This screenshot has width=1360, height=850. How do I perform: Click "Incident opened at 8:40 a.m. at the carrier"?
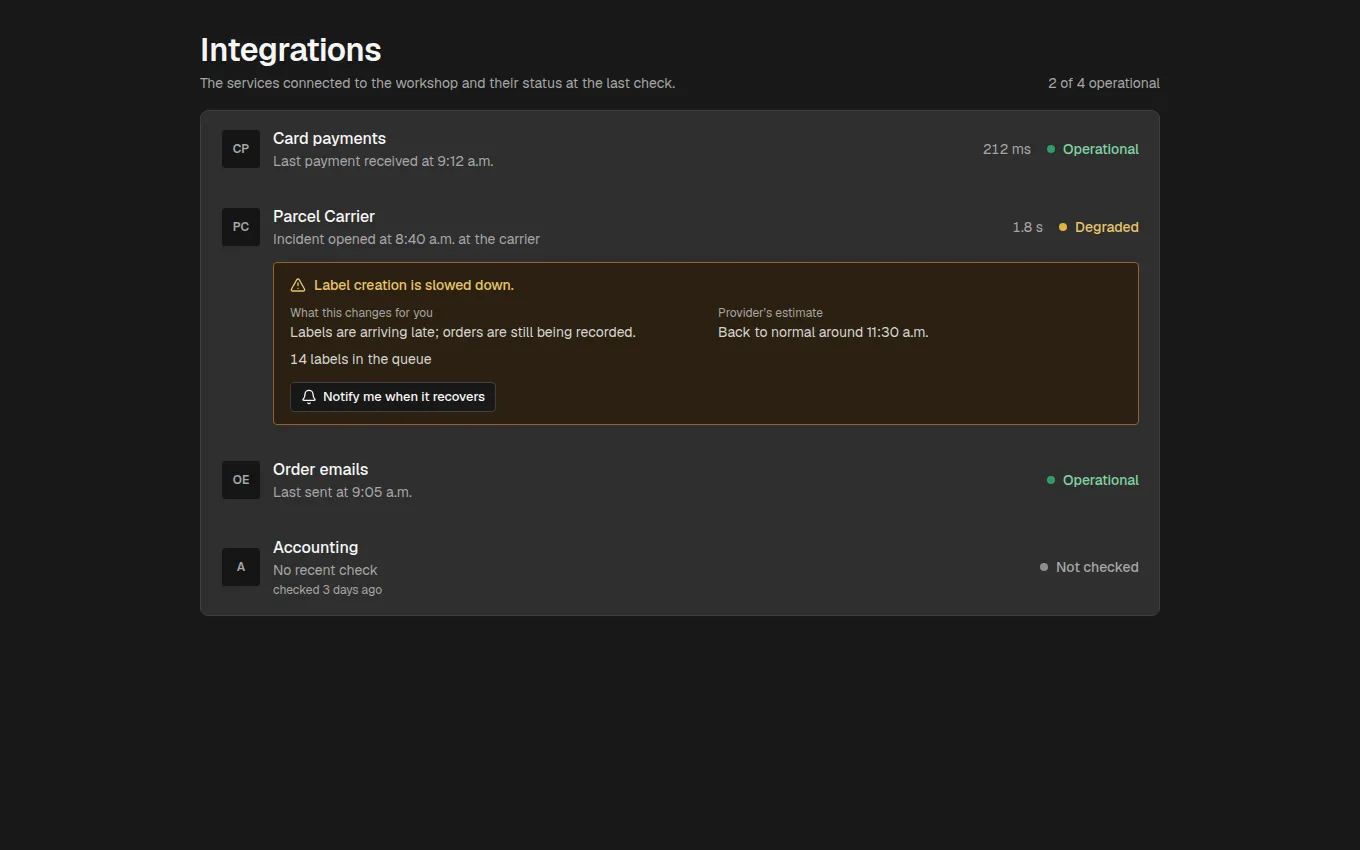(x=406, y=239)
